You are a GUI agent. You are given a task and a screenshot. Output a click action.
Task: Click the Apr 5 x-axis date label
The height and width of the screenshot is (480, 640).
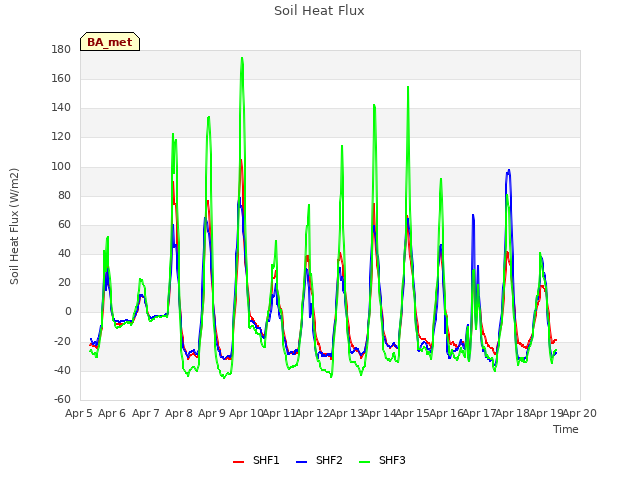tap(79, 413)
